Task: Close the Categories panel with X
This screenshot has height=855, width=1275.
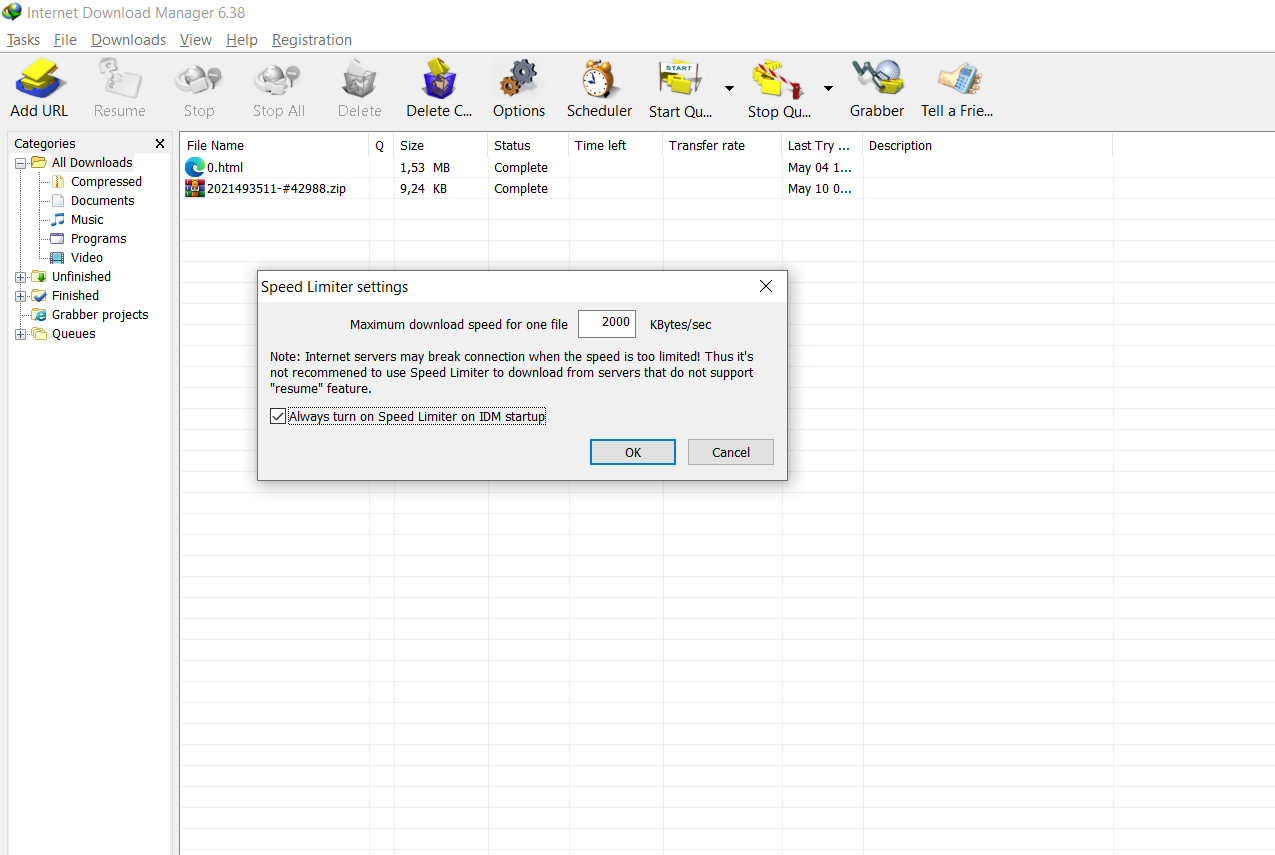Action: [160, 144]
